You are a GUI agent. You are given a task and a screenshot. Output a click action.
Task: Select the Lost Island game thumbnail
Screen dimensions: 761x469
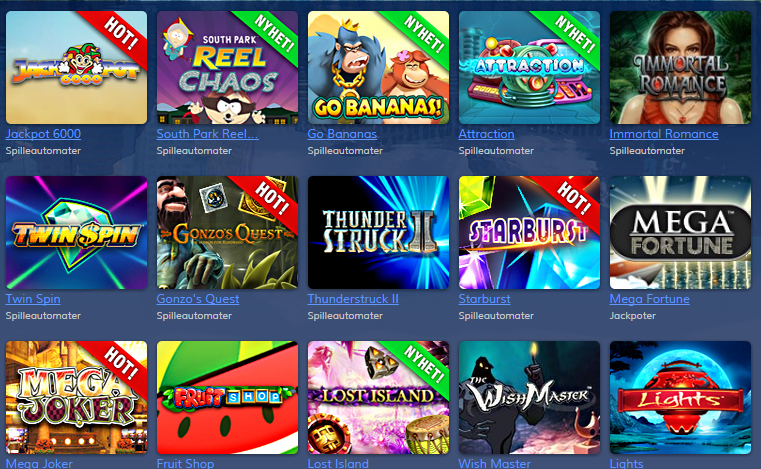click(378, 398)
